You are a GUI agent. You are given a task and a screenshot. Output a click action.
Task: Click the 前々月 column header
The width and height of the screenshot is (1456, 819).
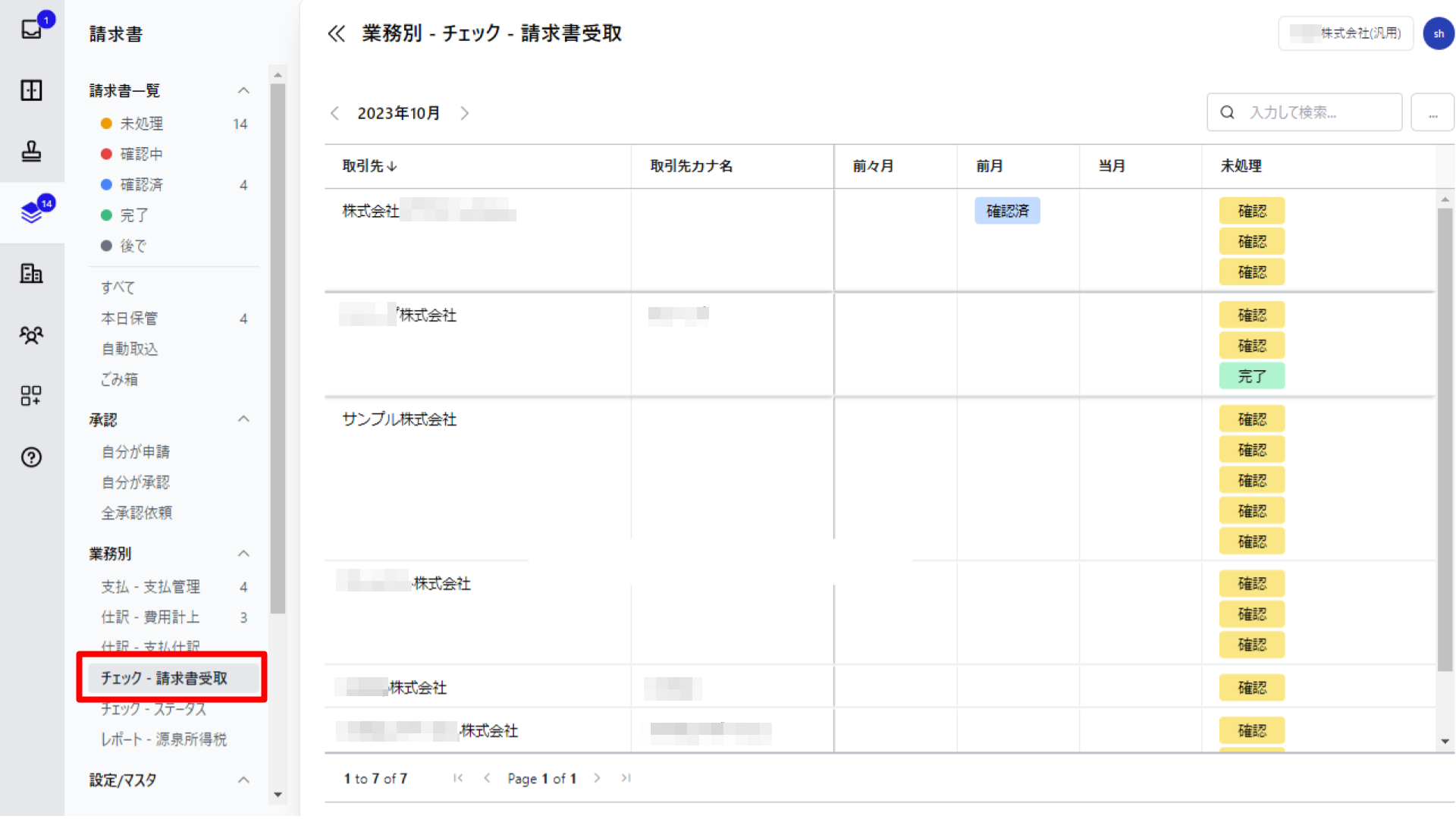coord(874,166)
